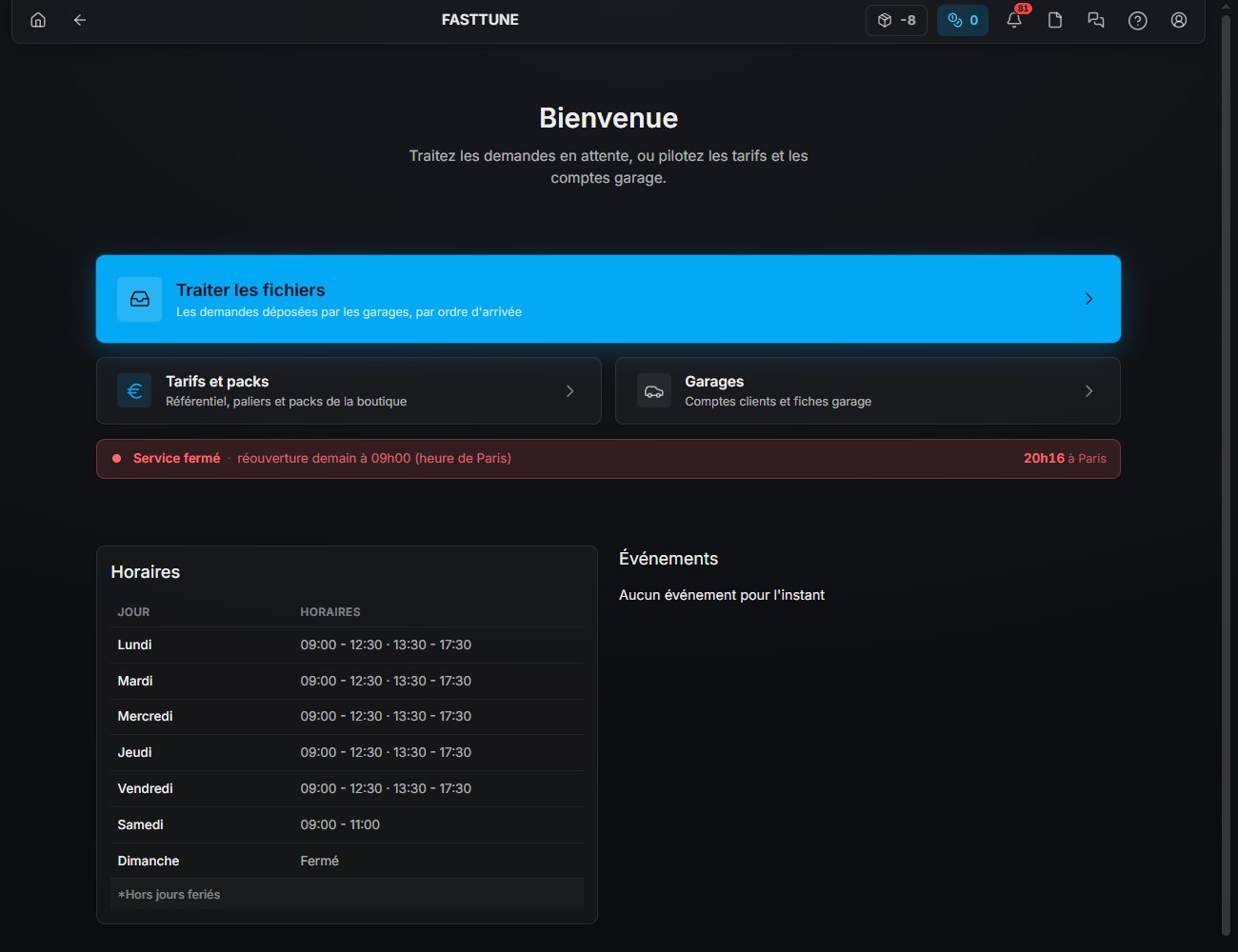Click chevron on Tarifs et packs
Screen dimensions: 1238x952
coord(569,390)
